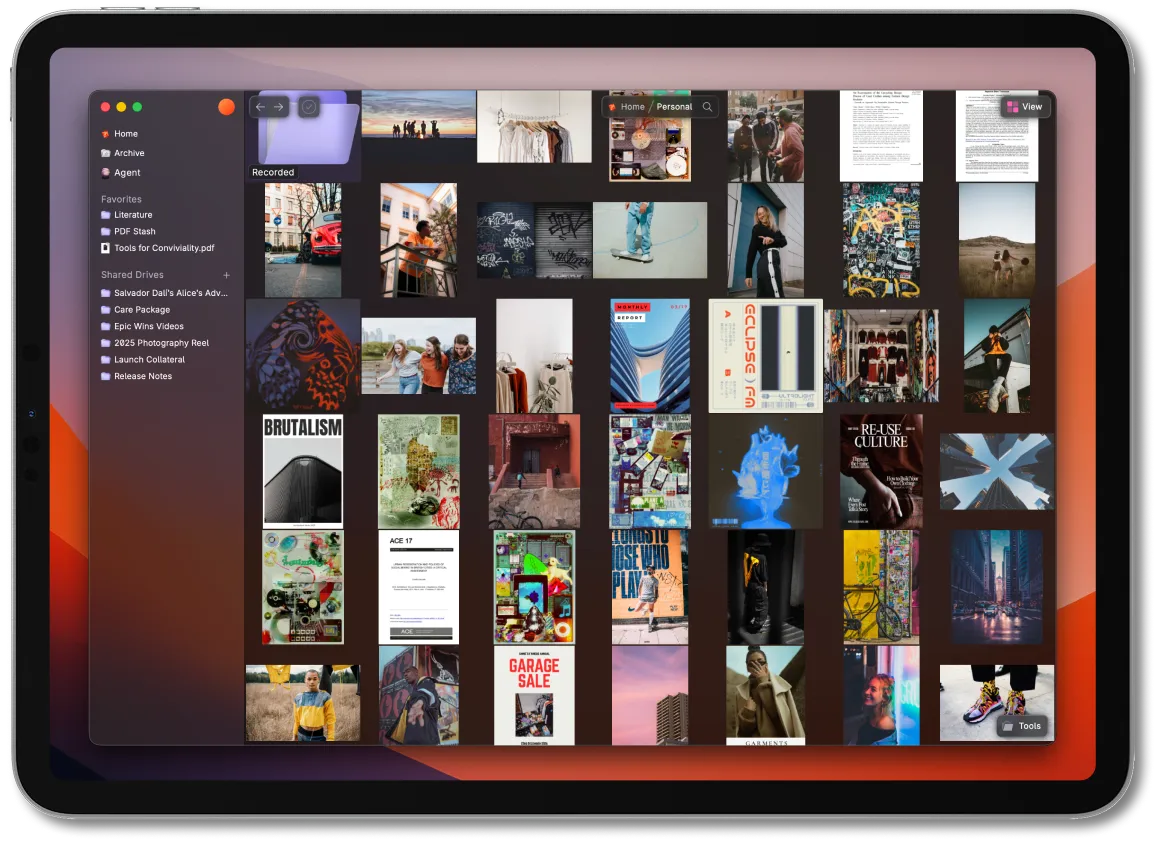Image resolution: width=1163 pixels, height=844 pixels.
Task: Open the PDF Stash folder
Action: click(x=134, y=232)
